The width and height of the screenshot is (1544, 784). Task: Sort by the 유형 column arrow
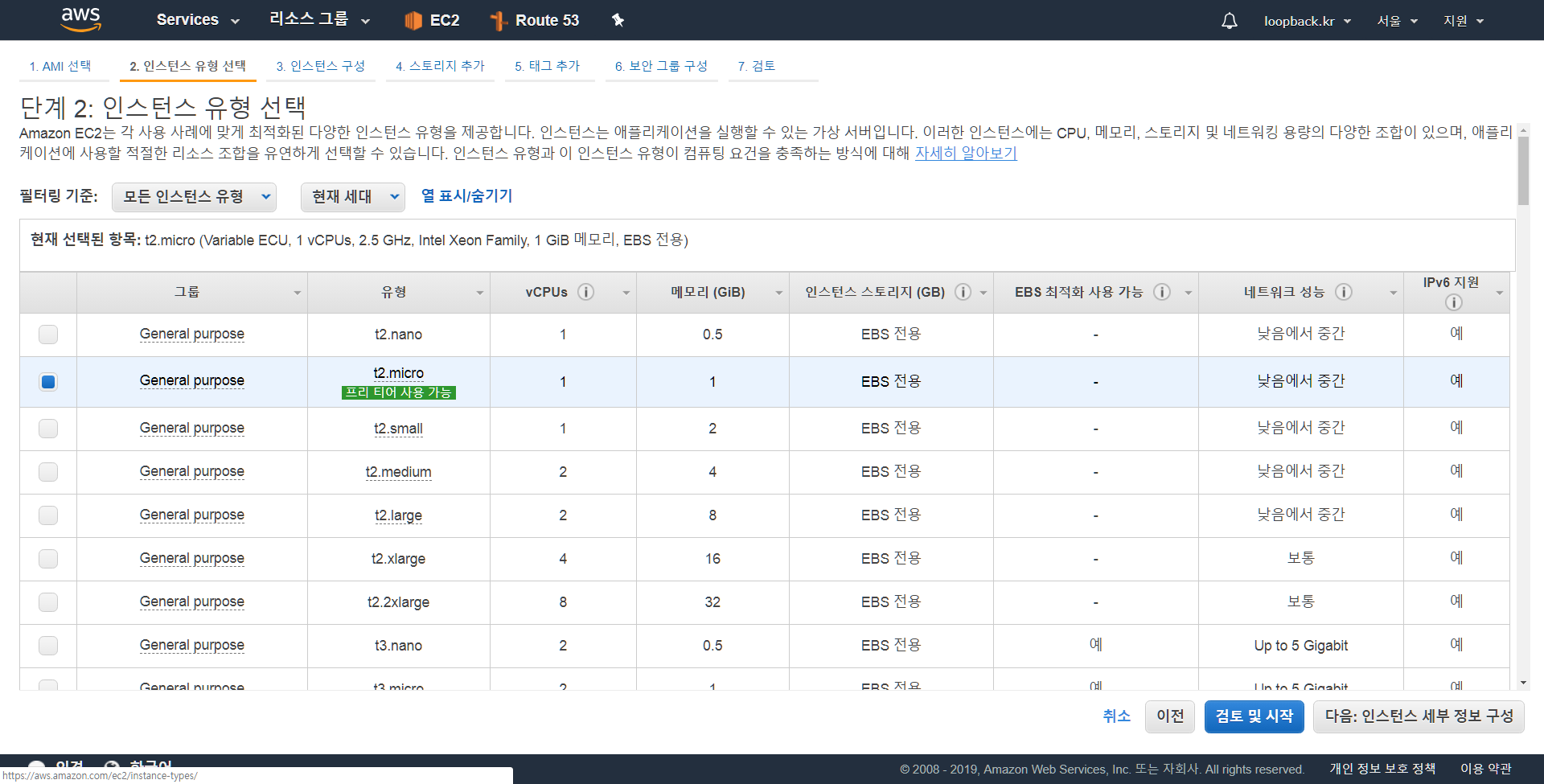(479, 293)
